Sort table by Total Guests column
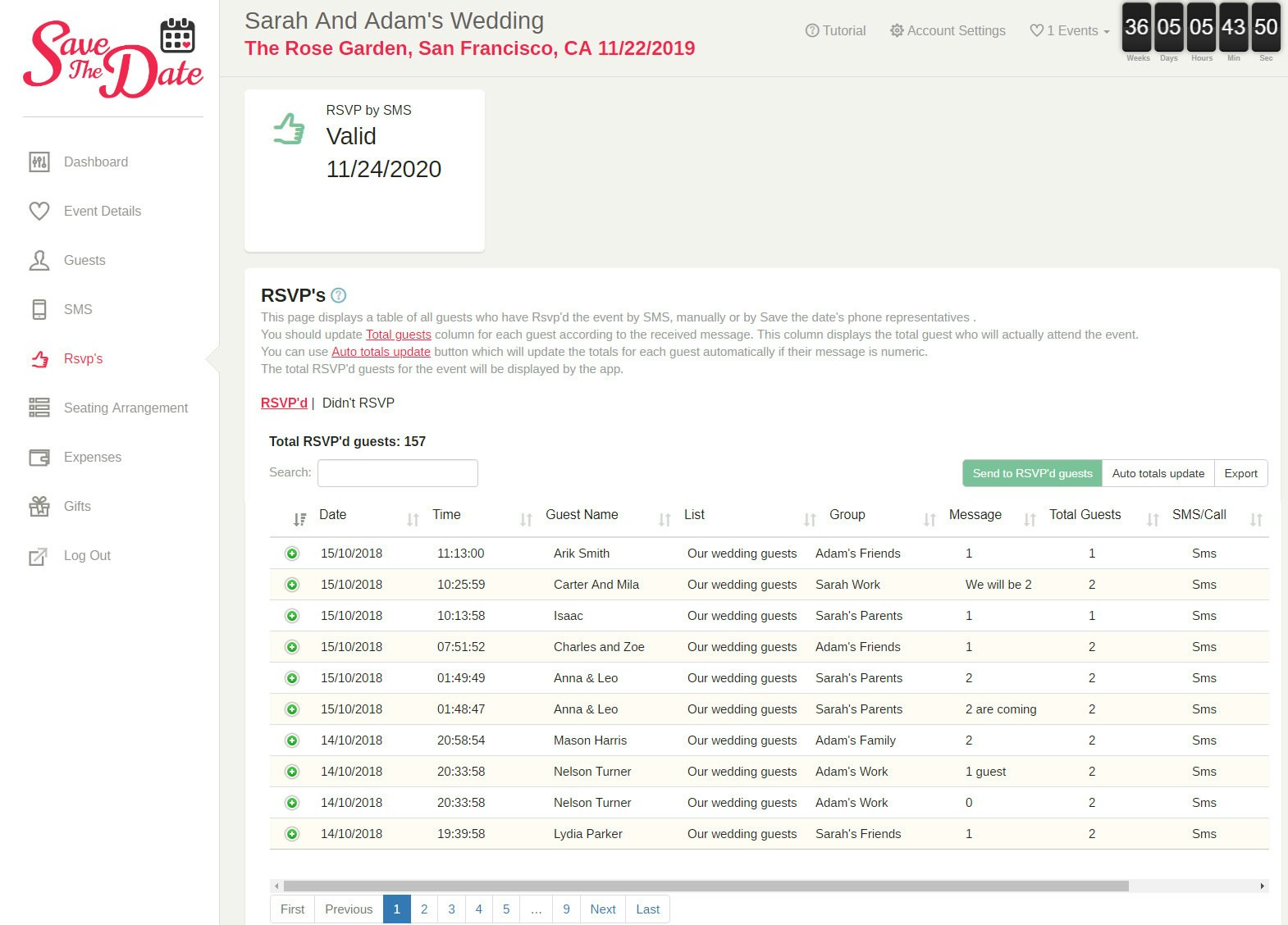 coord(1085,515)
